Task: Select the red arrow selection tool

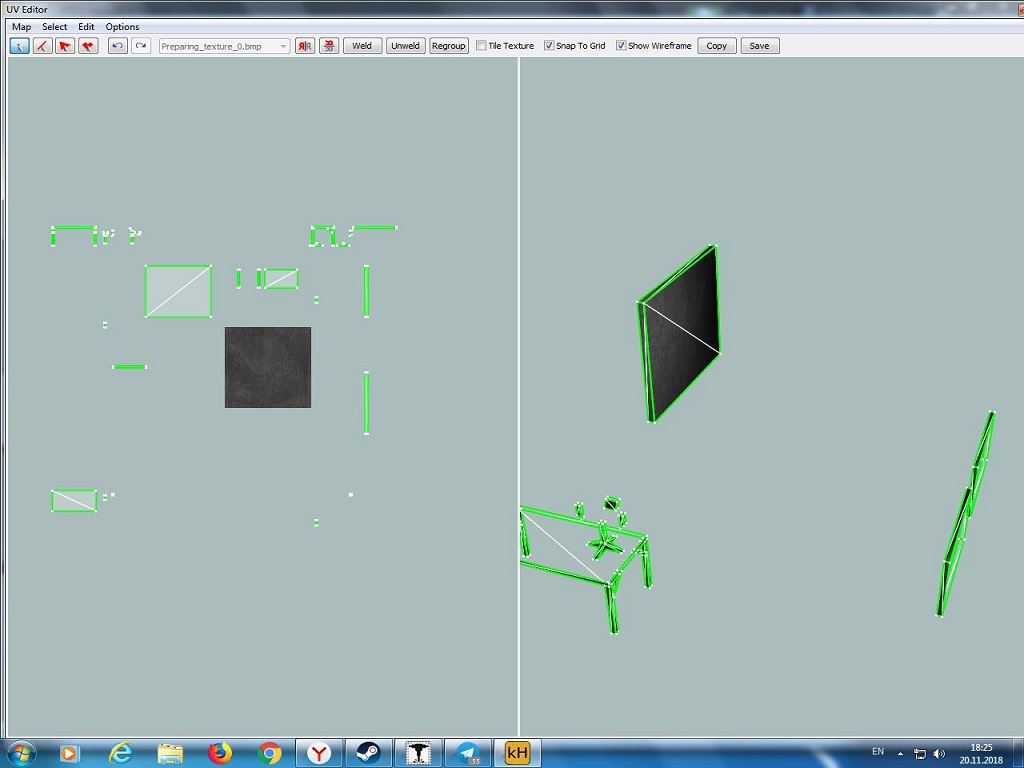Action: 65,46
